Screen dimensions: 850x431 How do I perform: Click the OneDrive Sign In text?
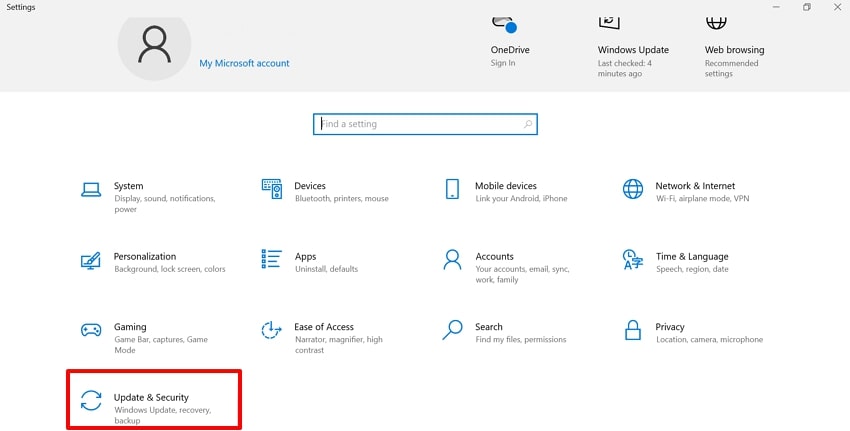(x=503, y=63)
